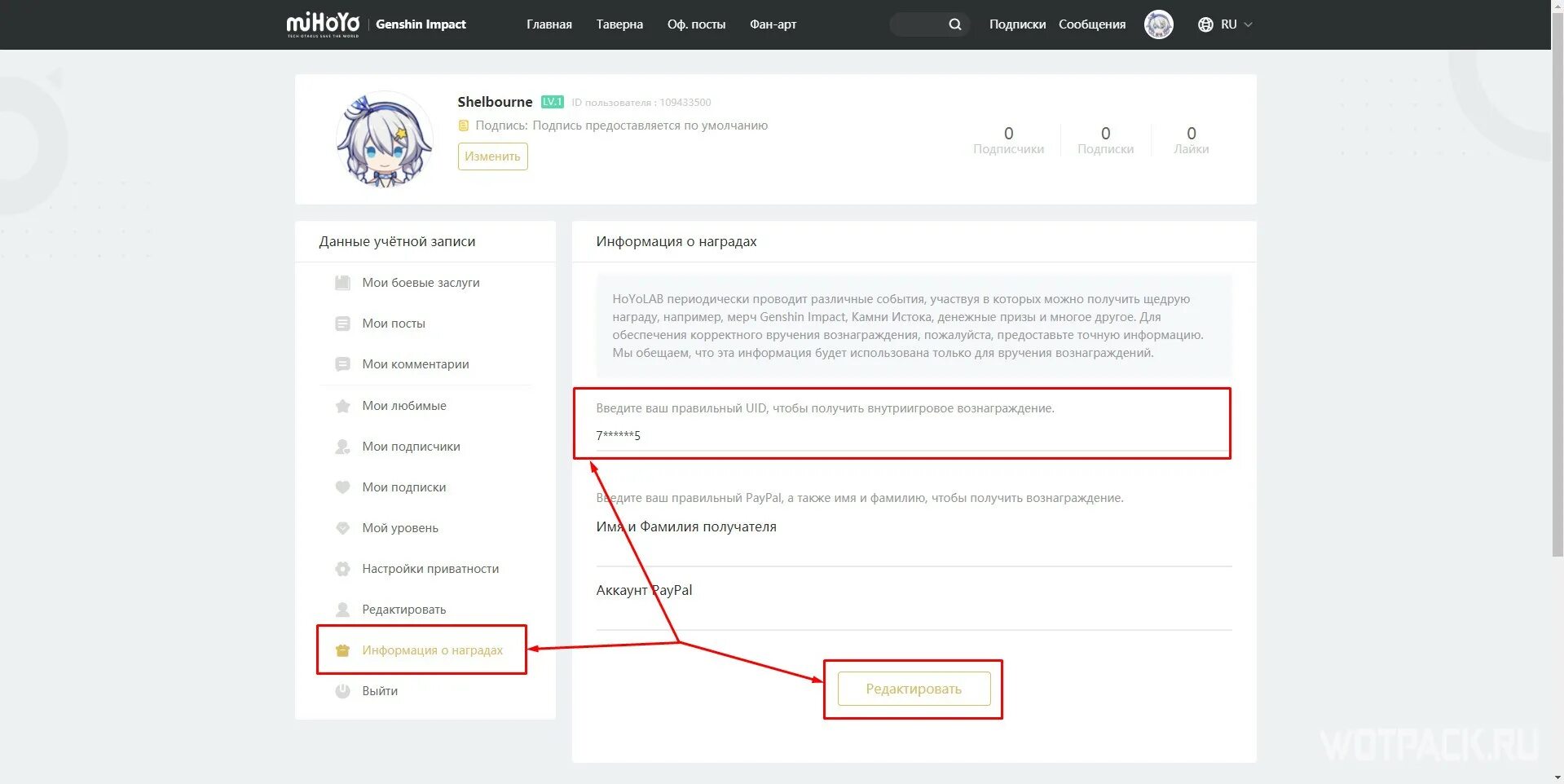Open the Таверна nav tab
Image resolution: width=1564 pixels, height=784 pixels.
pos(619,24)
